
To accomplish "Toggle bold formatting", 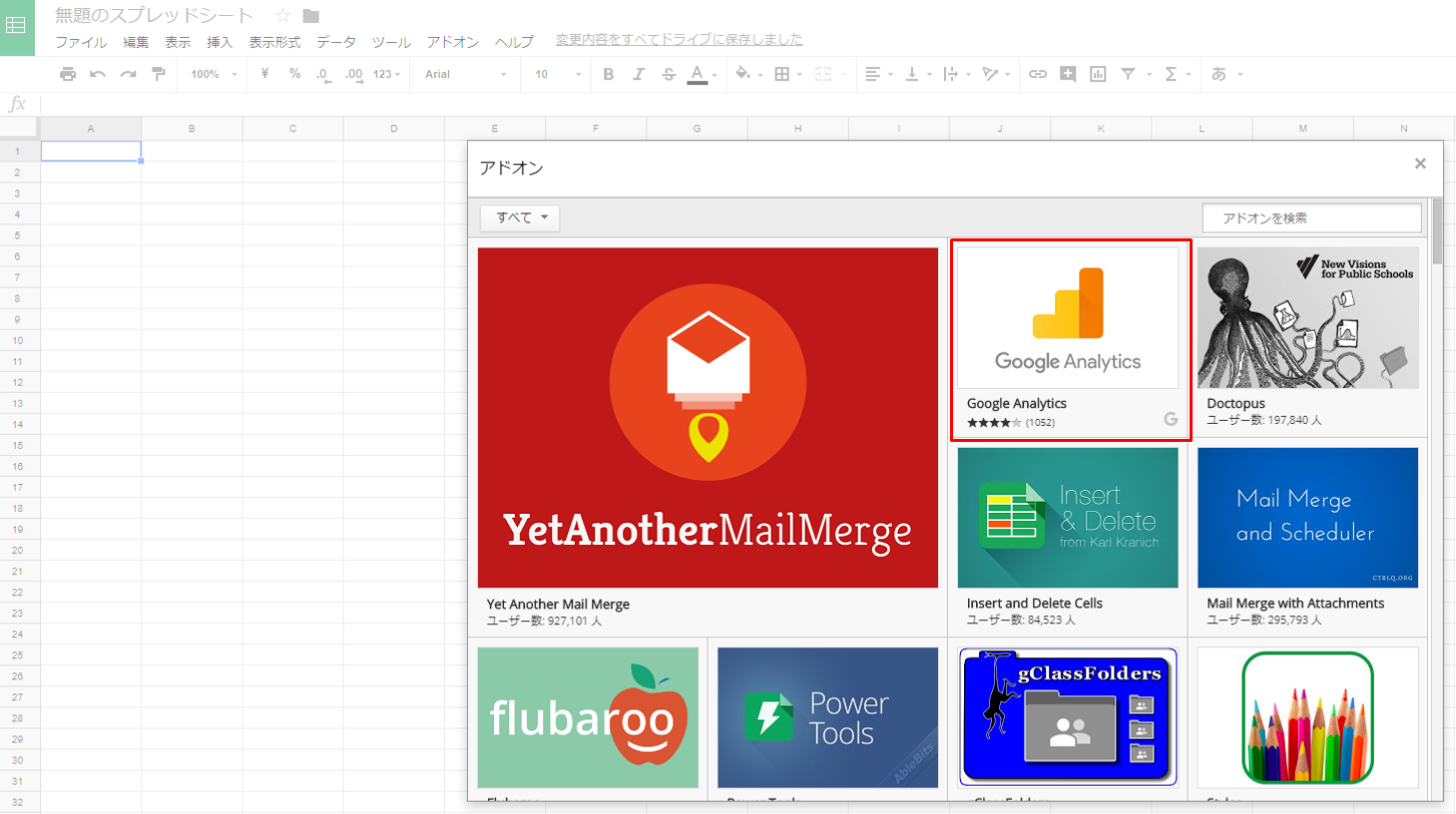I will click(x=608, y=74).
